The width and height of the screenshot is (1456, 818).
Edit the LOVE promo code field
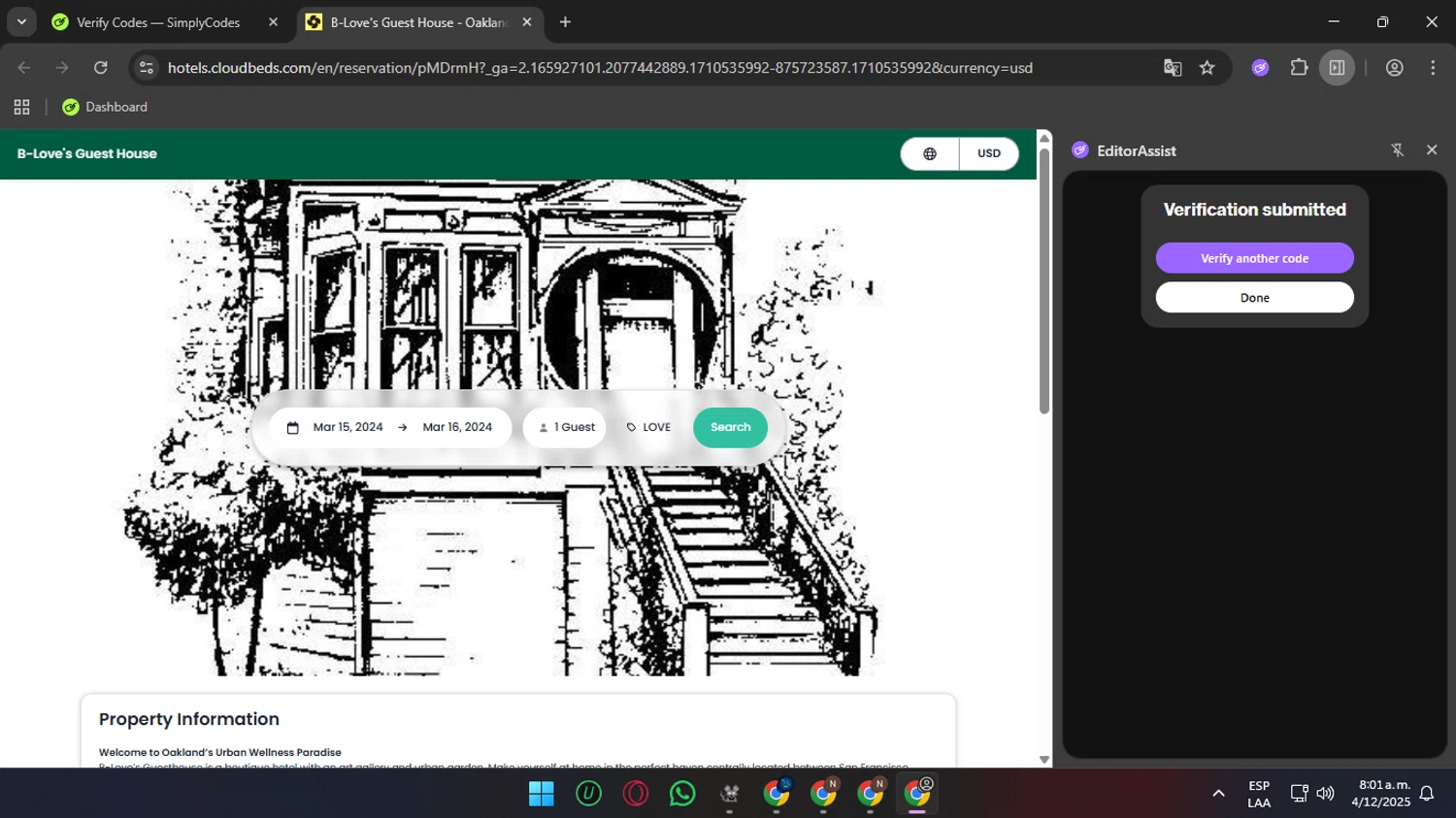648,427
